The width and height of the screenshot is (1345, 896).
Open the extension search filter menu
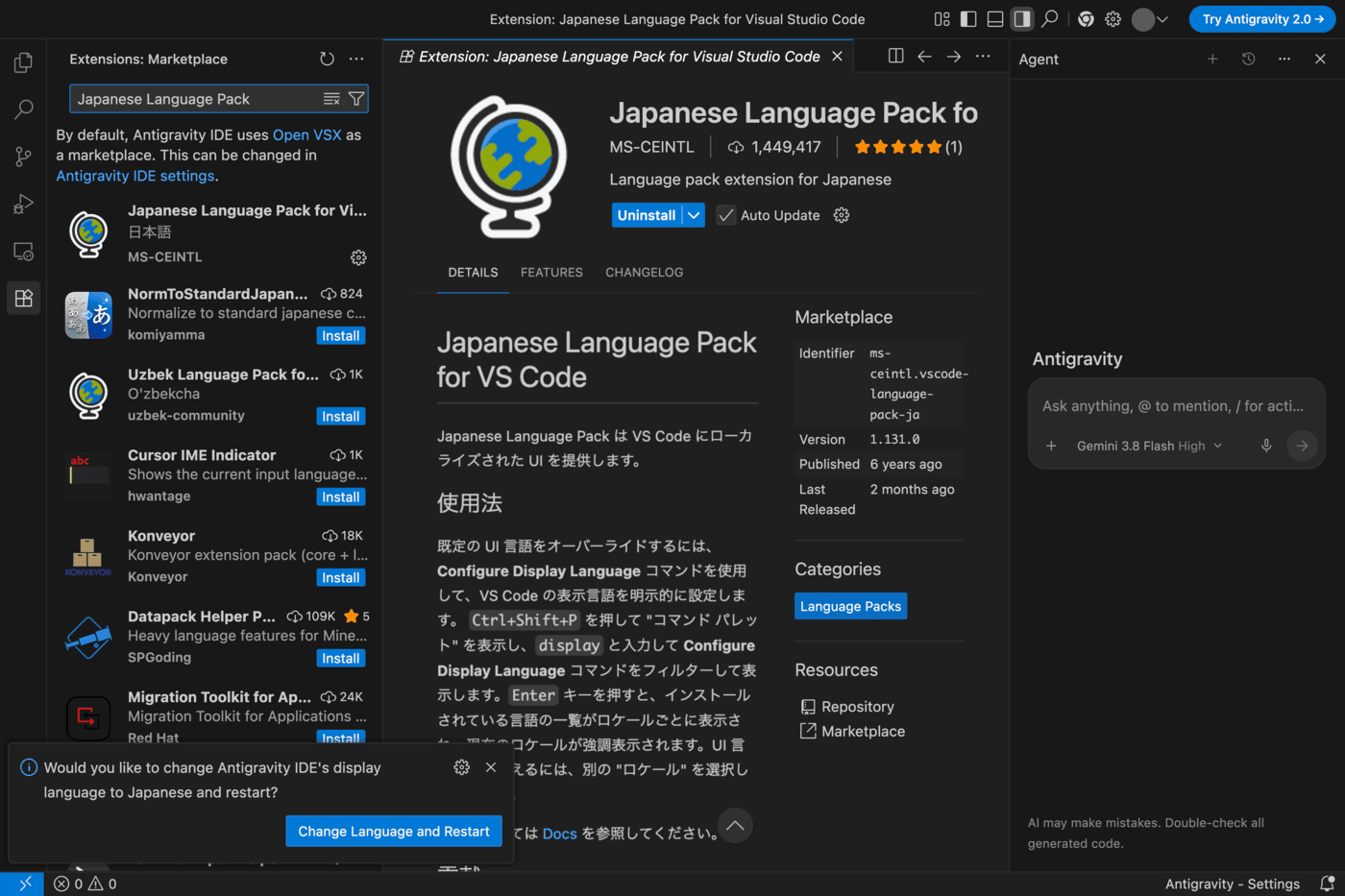pos(356,99)
